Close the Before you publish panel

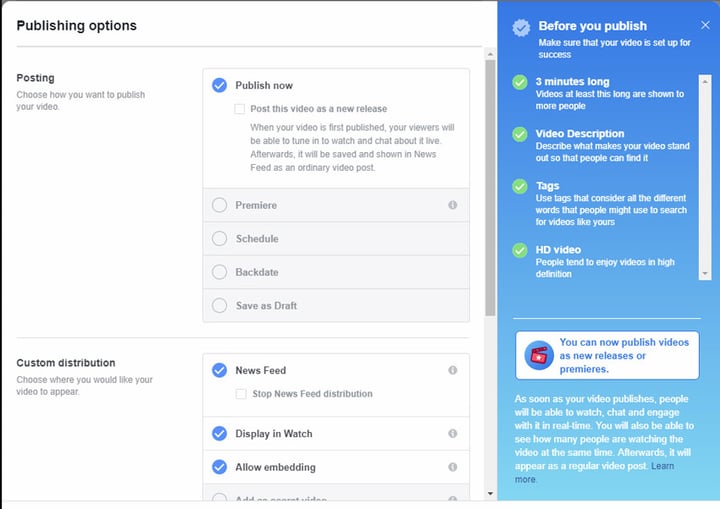tap(705, 25)
